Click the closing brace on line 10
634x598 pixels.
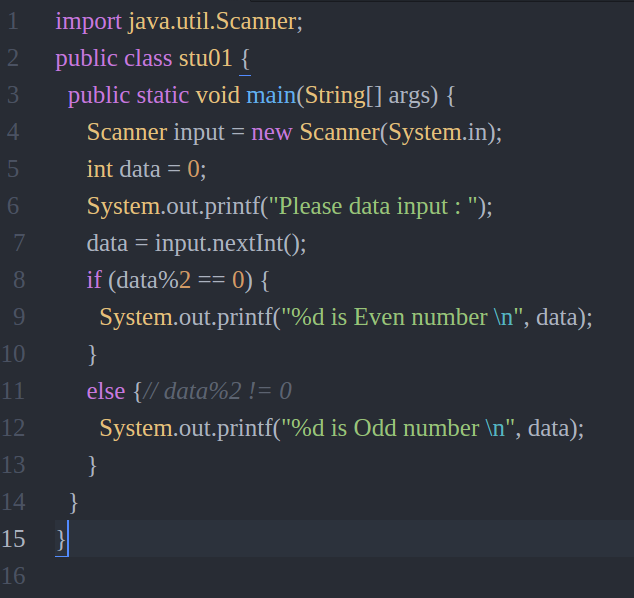coord(93,355)
